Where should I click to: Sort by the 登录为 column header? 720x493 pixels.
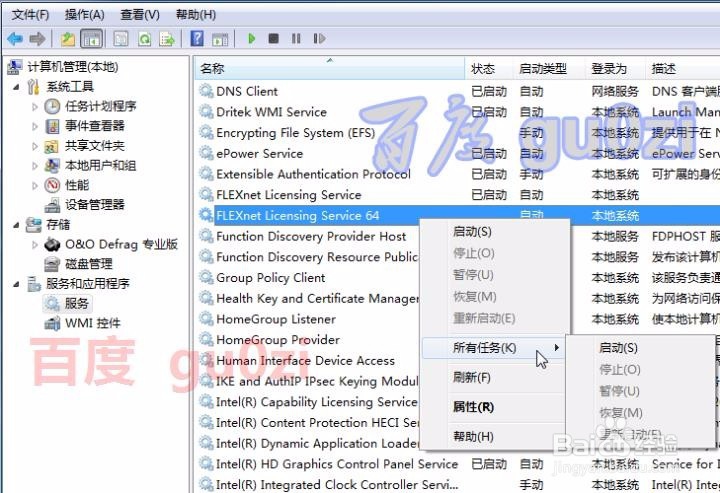click(x=615, y=68)
